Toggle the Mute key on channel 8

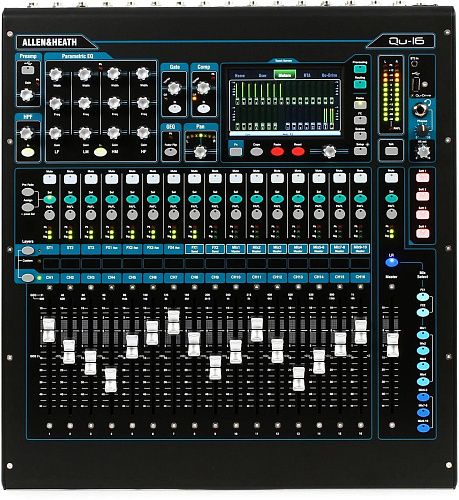tap(194, 179)
